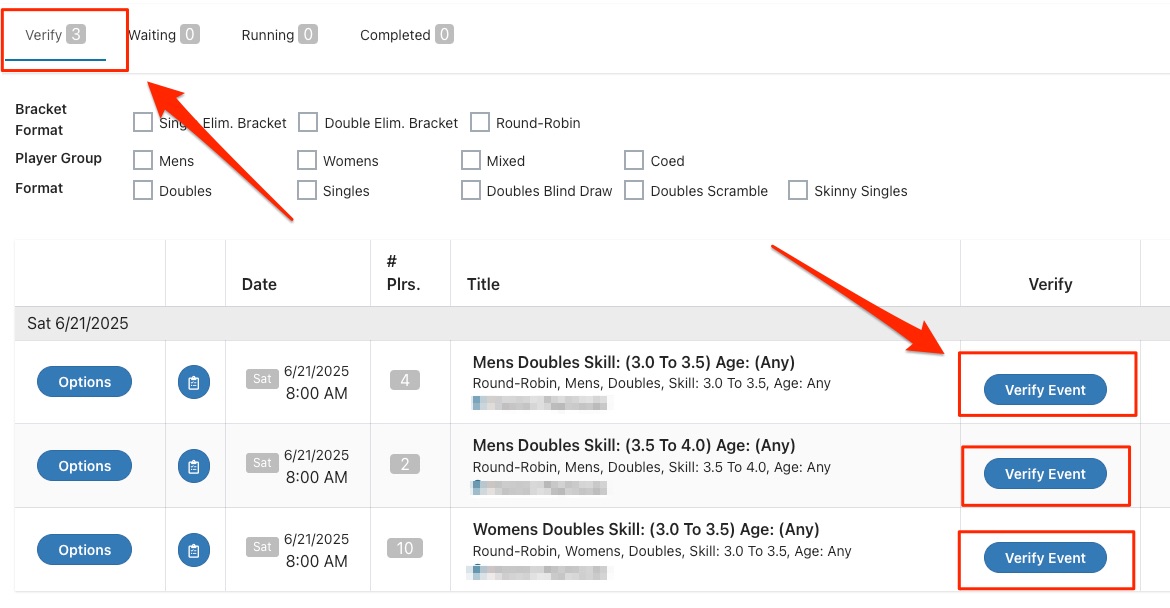Verify the Womens Doubles event
The height and width of the screenshot is (608, 1170).
[x=1045, y=558]
